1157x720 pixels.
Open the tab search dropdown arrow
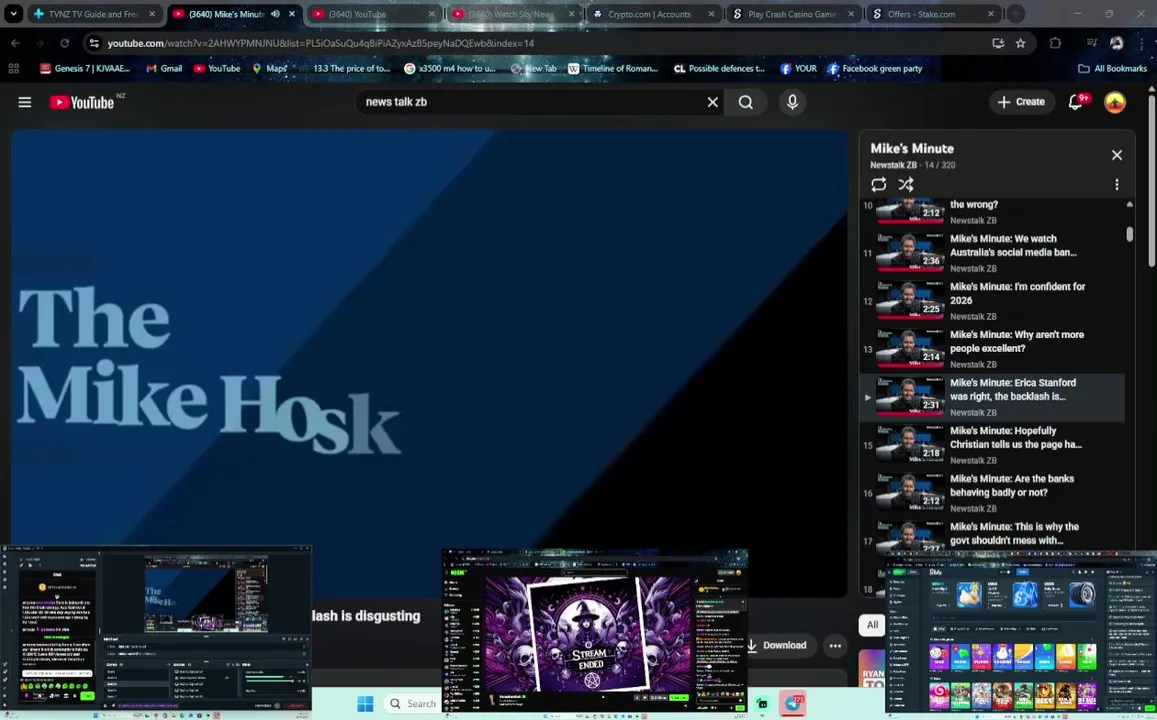(13, 14)
